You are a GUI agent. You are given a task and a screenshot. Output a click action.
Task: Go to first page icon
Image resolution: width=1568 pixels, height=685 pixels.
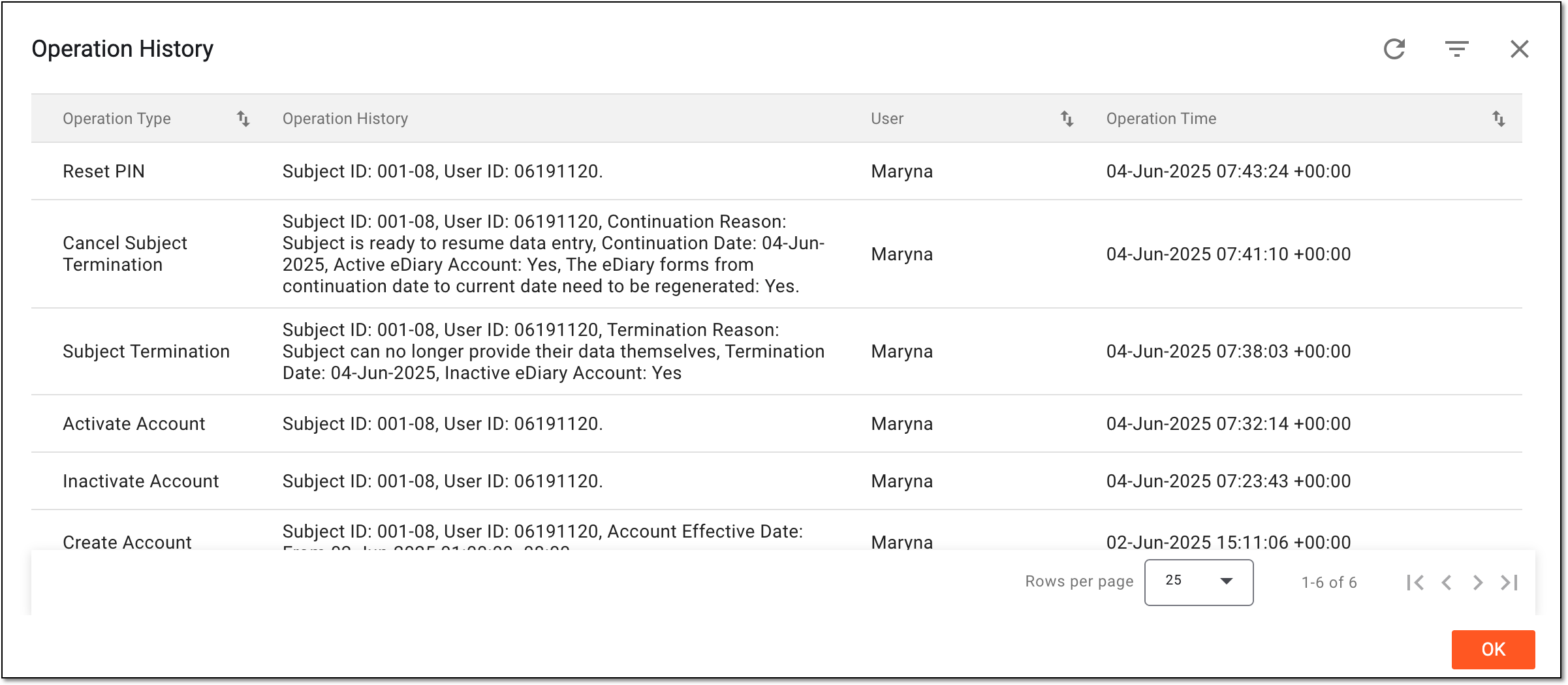click(1415, 583)
